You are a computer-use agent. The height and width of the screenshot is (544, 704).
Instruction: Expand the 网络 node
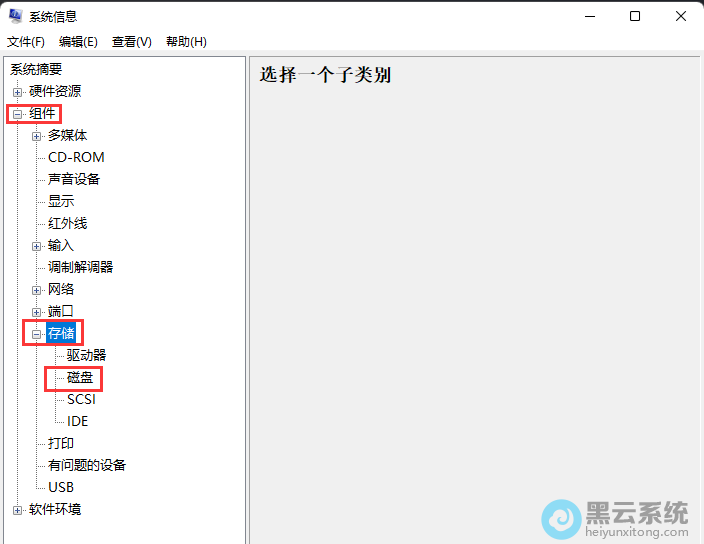(37, 290)
